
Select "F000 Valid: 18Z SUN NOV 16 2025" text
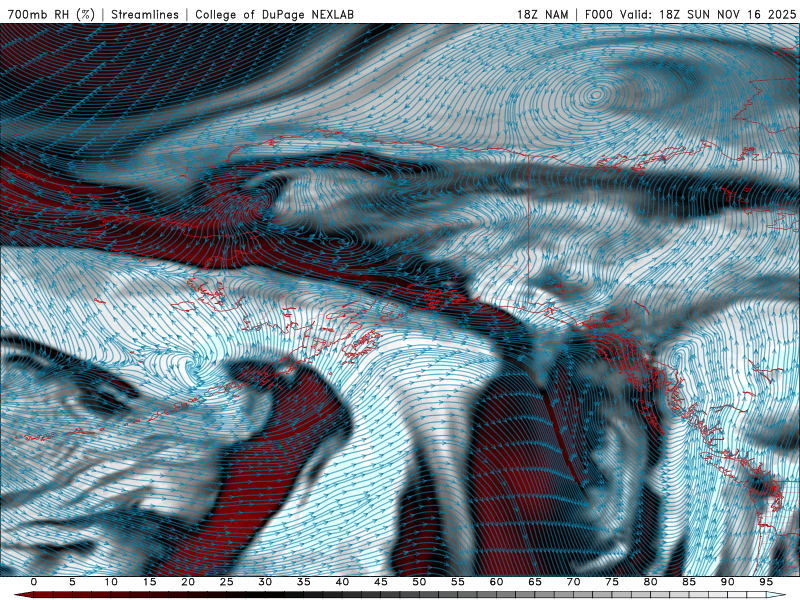690,14
